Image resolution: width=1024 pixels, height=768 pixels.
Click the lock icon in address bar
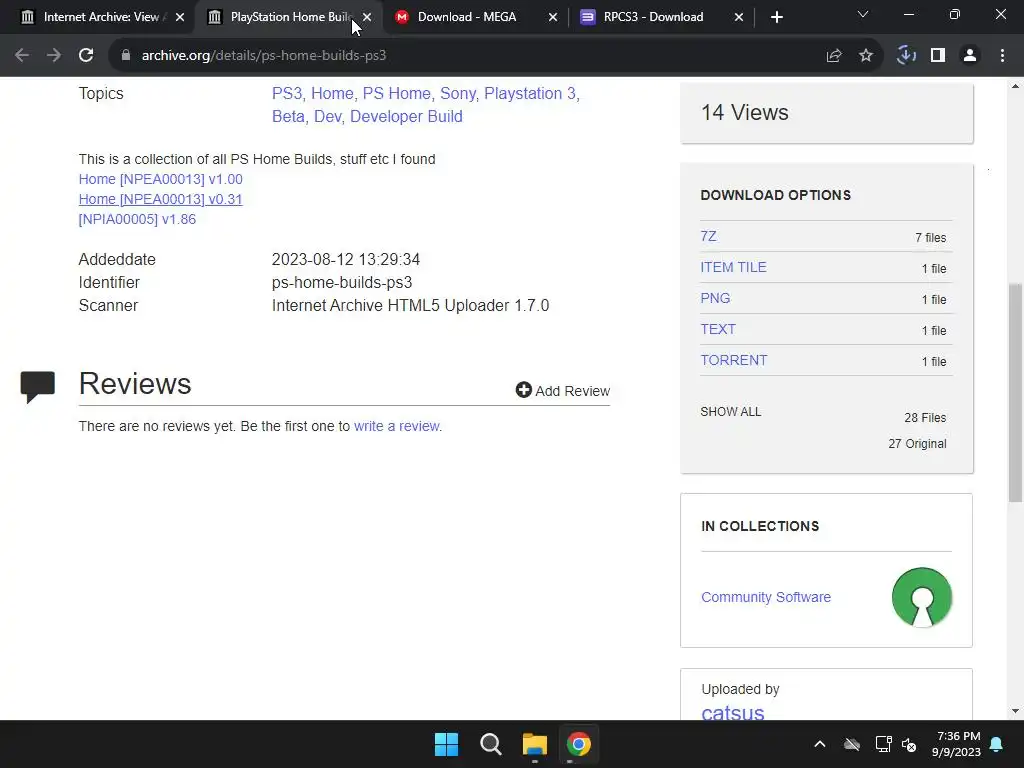(x=126, y=56)
